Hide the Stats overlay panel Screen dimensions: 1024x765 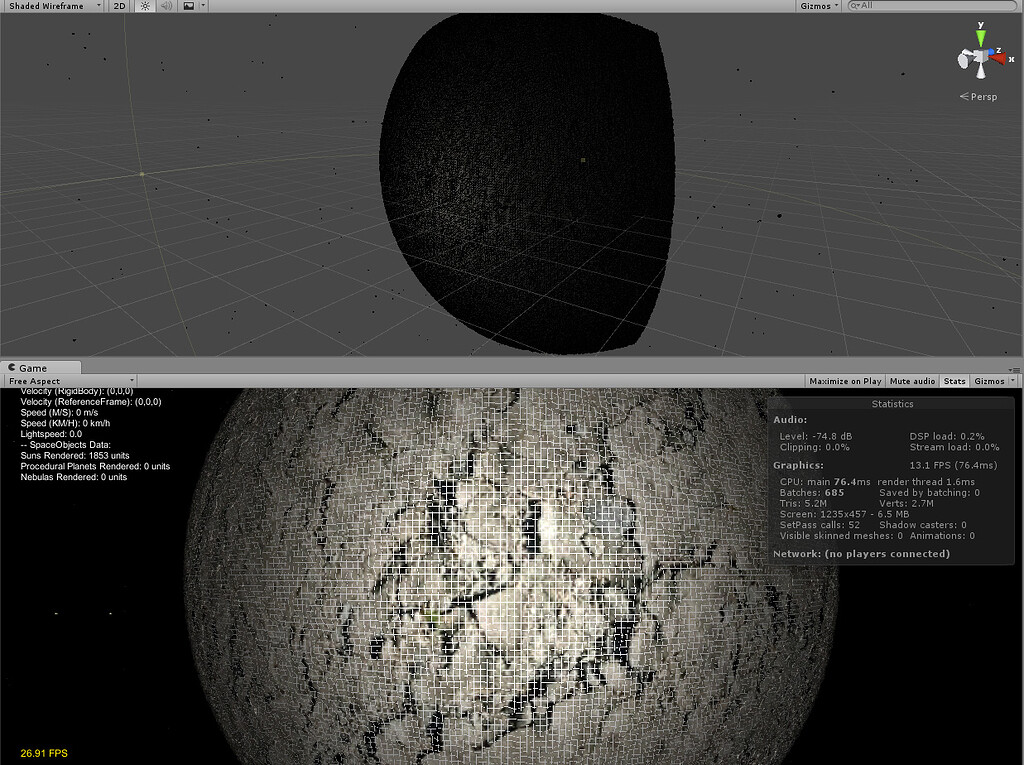click(x=954, y=381)
